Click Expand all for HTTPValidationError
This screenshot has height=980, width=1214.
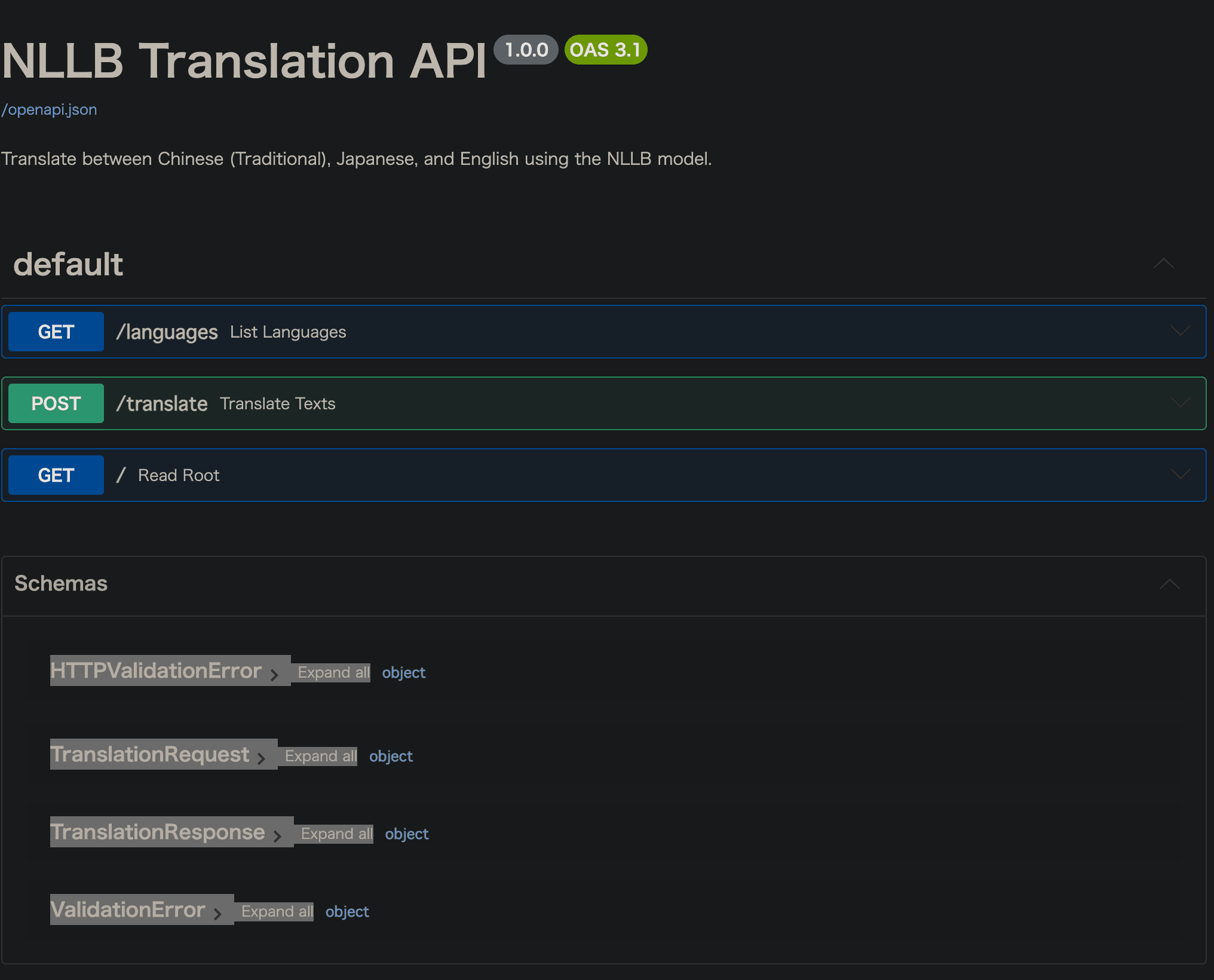(x=333, y=673)
